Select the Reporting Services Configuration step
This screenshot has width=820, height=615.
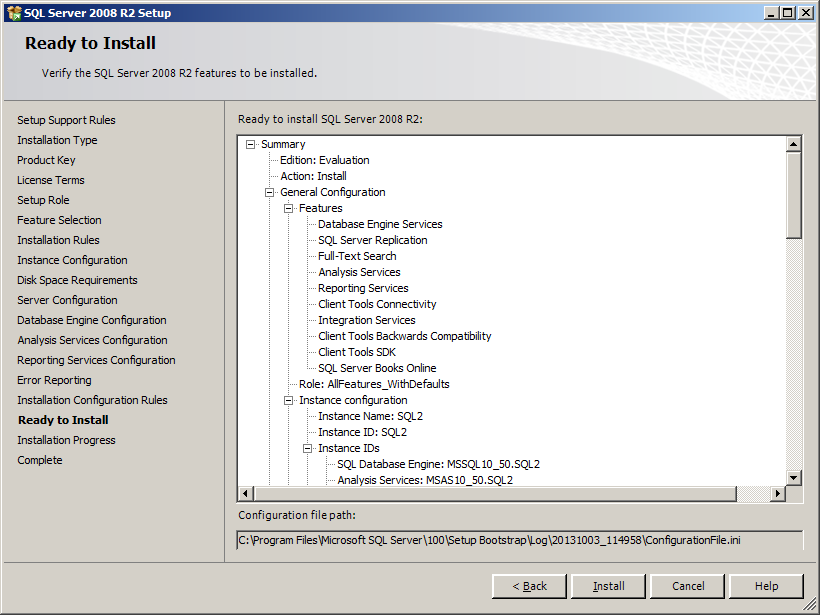point(96,360)
